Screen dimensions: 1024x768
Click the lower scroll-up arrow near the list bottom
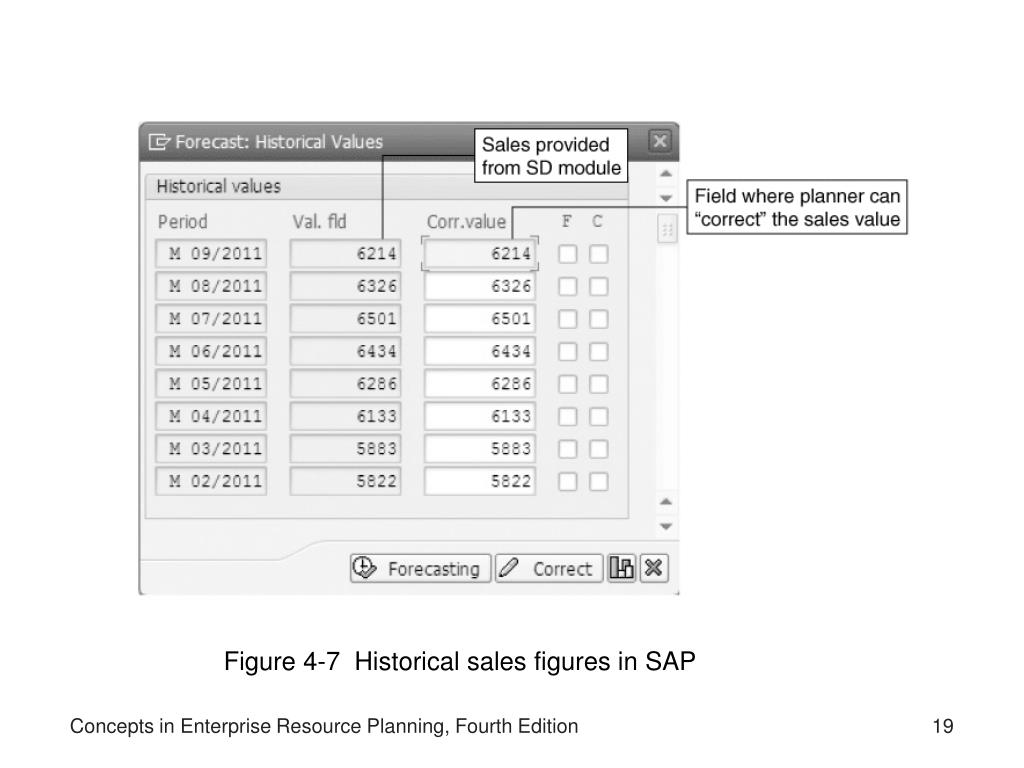665,502
